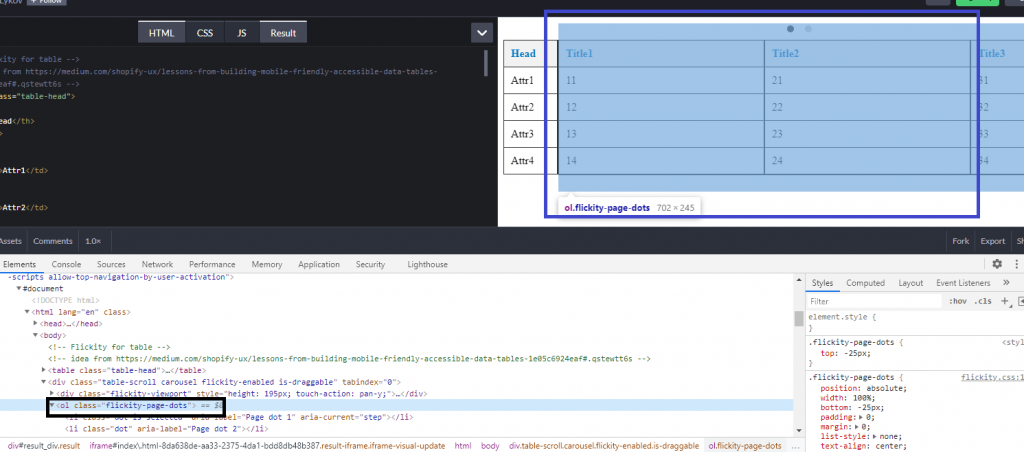
Task: Open the Export option
Action: click(x=993, y=241)
